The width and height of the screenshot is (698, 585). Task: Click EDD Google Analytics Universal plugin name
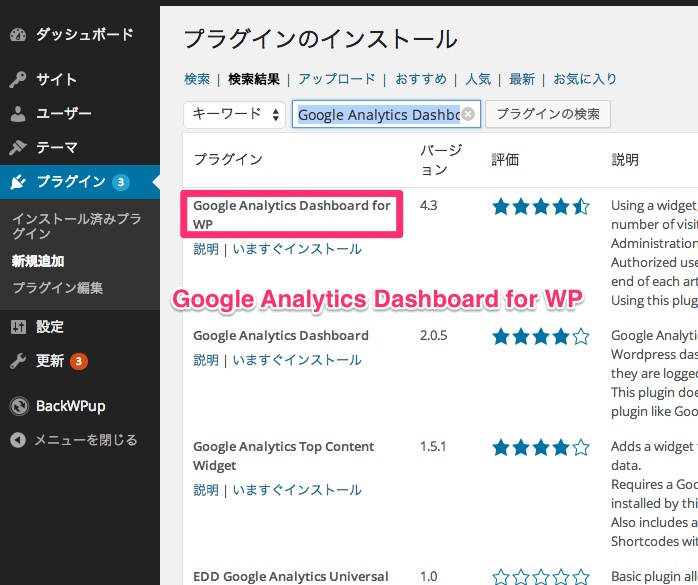point(291,576)
